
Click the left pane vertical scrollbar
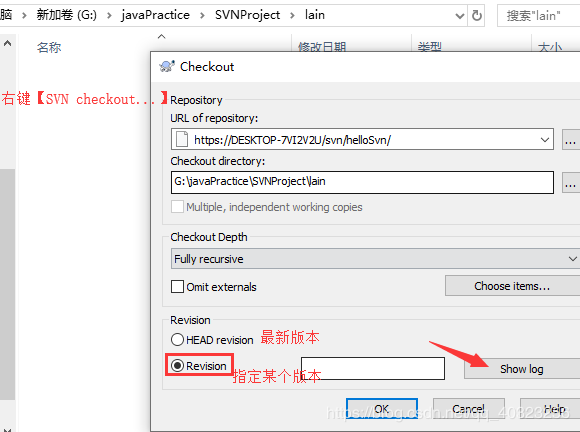[7, 284]
